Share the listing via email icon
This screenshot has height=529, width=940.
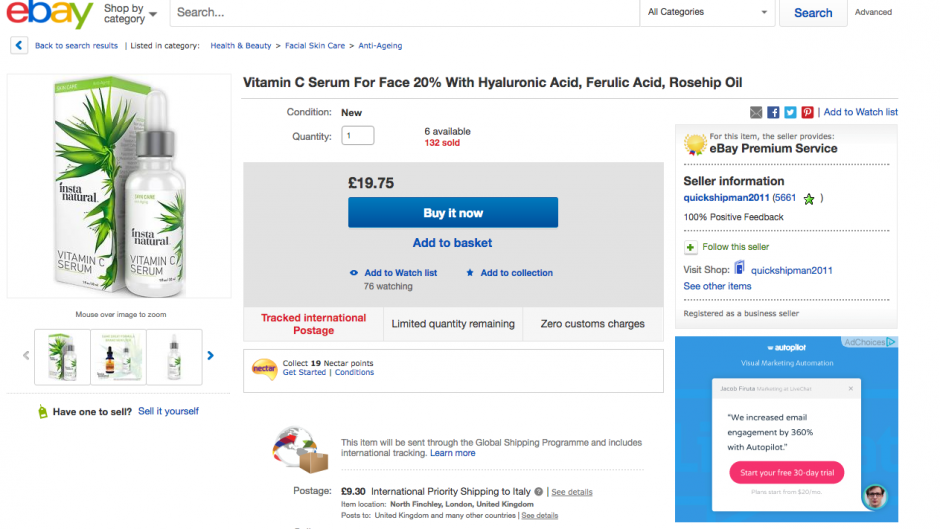(756, 112)
